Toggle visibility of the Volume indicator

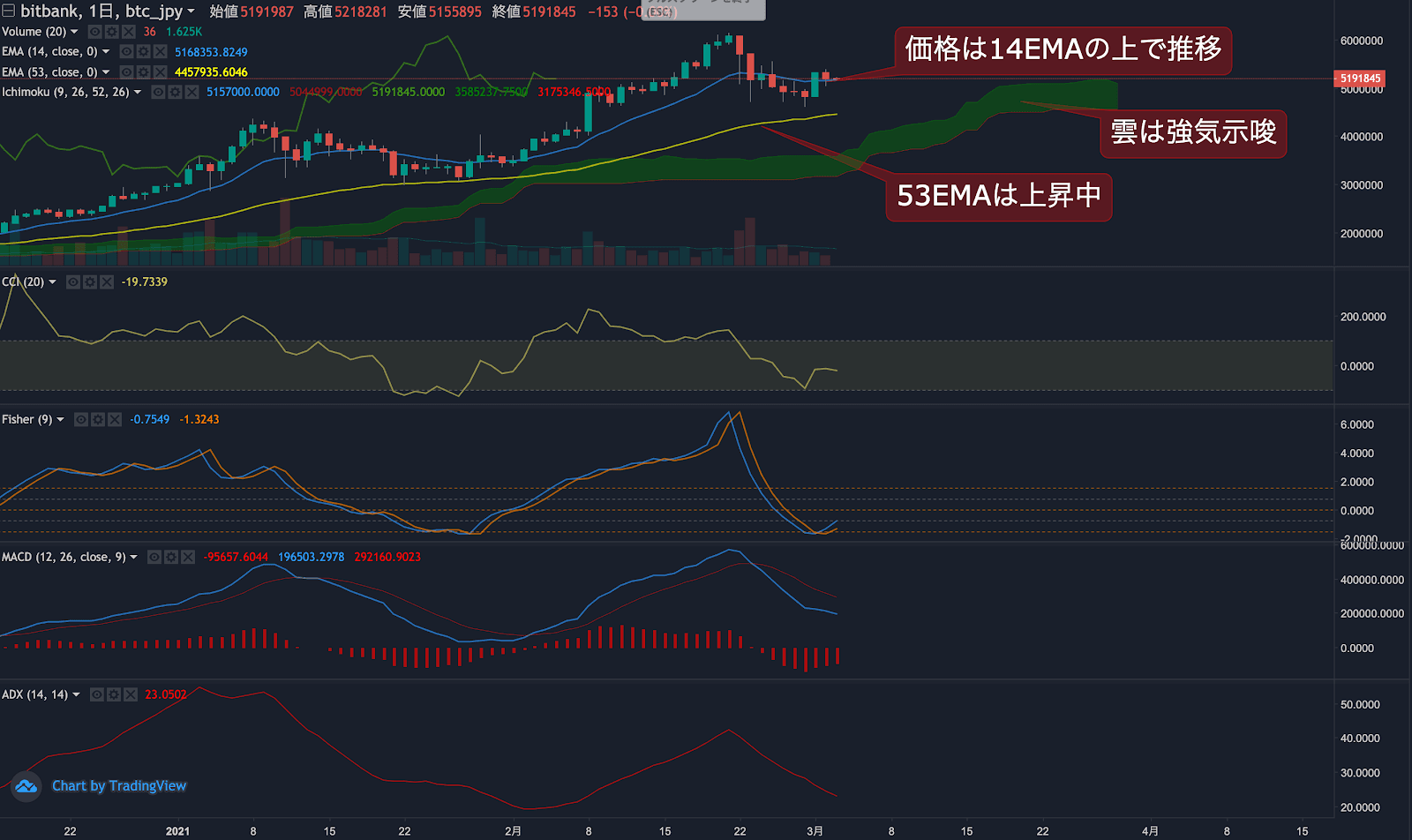[94, 31]
